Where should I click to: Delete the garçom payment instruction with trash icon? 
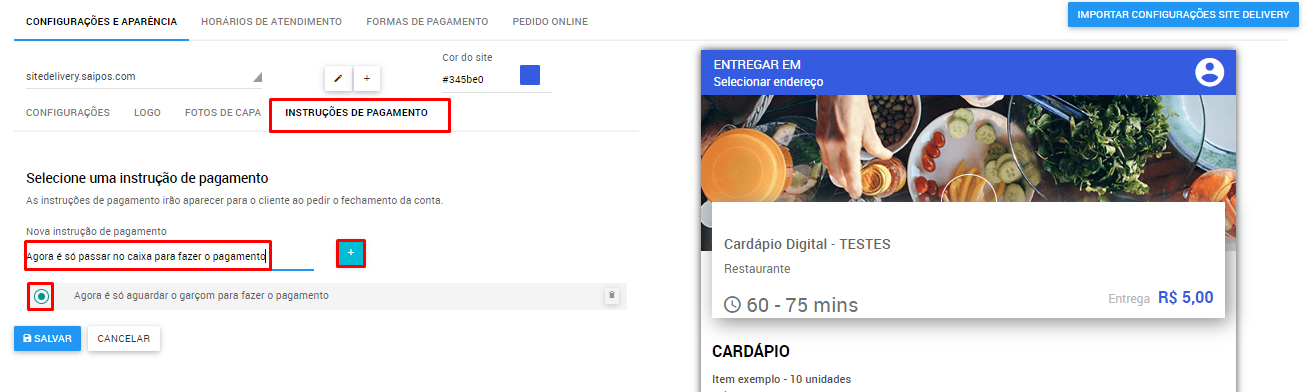[x=612, y=295]
